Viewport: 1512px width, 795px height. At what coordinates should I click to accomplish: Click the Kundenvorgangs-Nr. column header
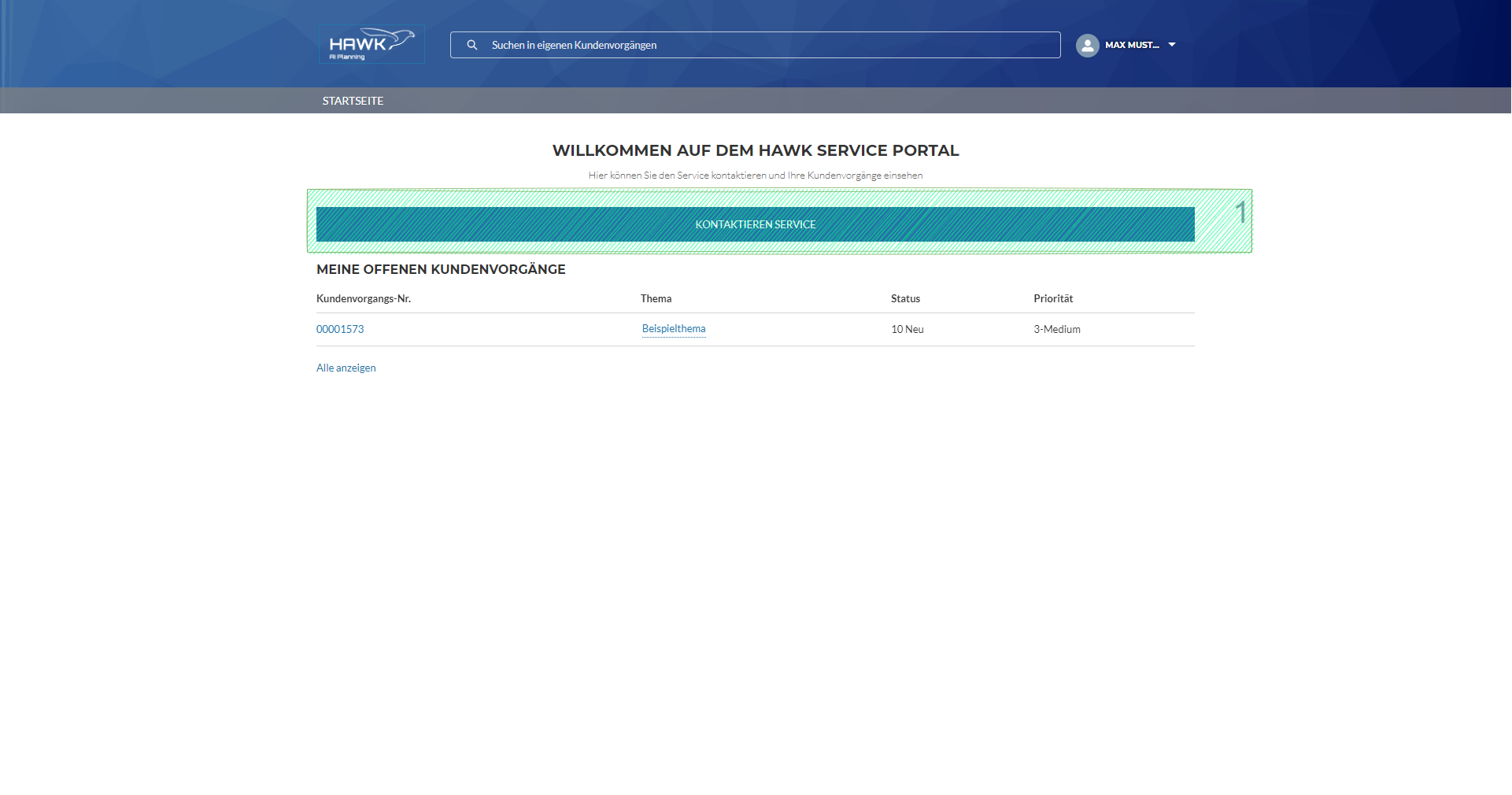coord(364,298)
